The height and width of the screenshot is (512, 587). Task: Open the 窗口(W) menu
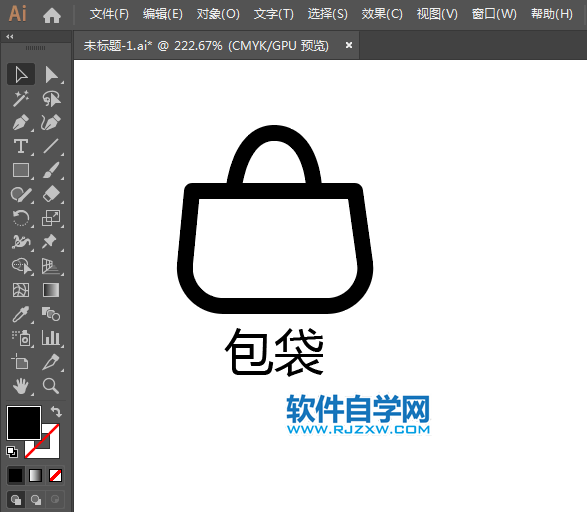494,14
